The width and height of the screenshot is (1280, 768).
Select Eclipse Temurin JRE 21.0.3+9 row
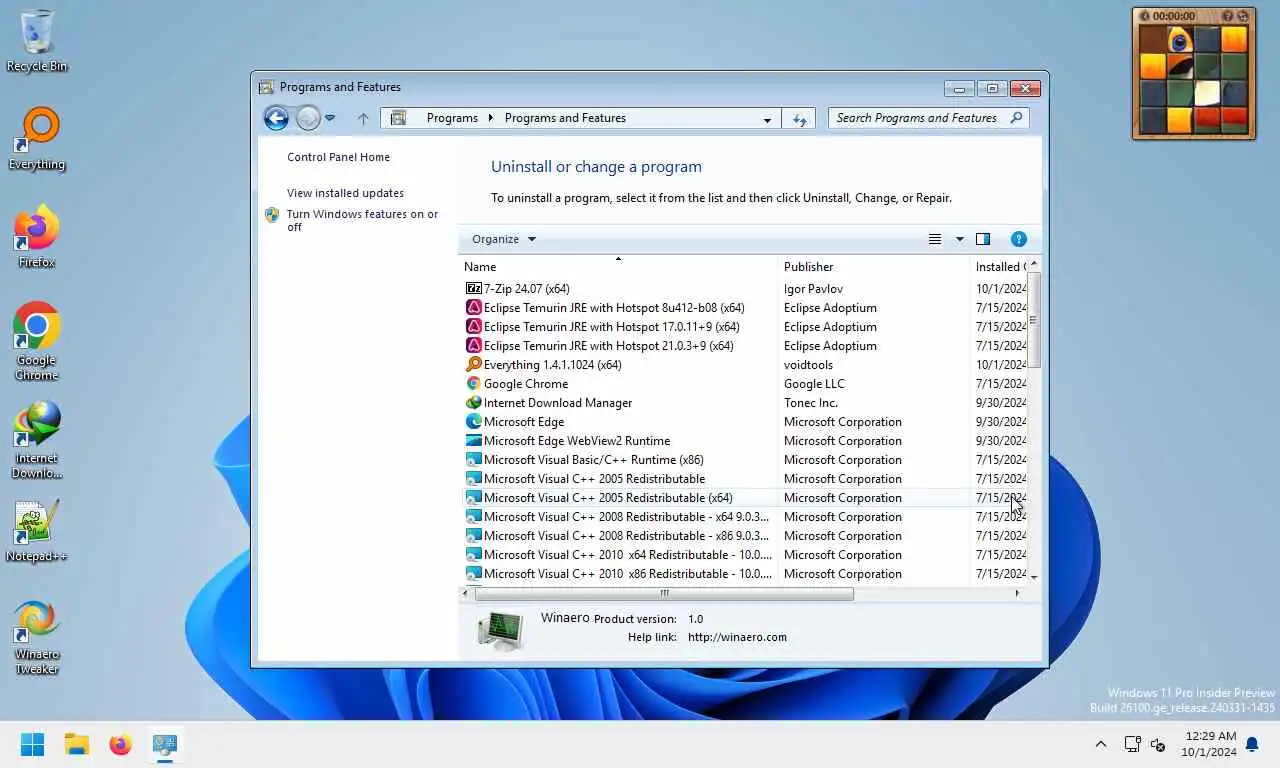tap(744, 346)
